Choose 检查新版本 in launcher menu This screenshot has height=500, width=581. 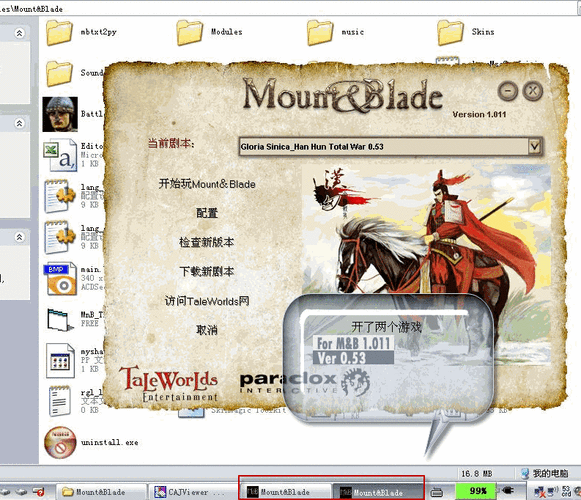click(x=207, y=242)
